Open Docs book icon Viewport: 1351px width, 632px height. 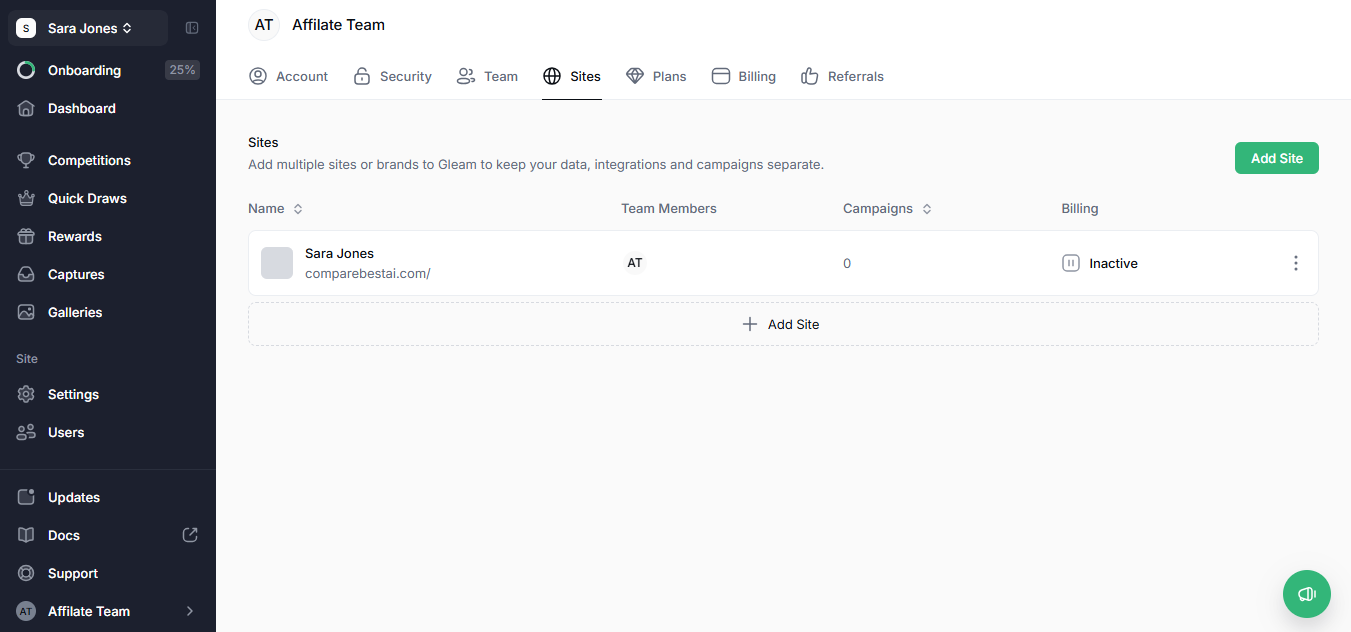click(26, 535)
